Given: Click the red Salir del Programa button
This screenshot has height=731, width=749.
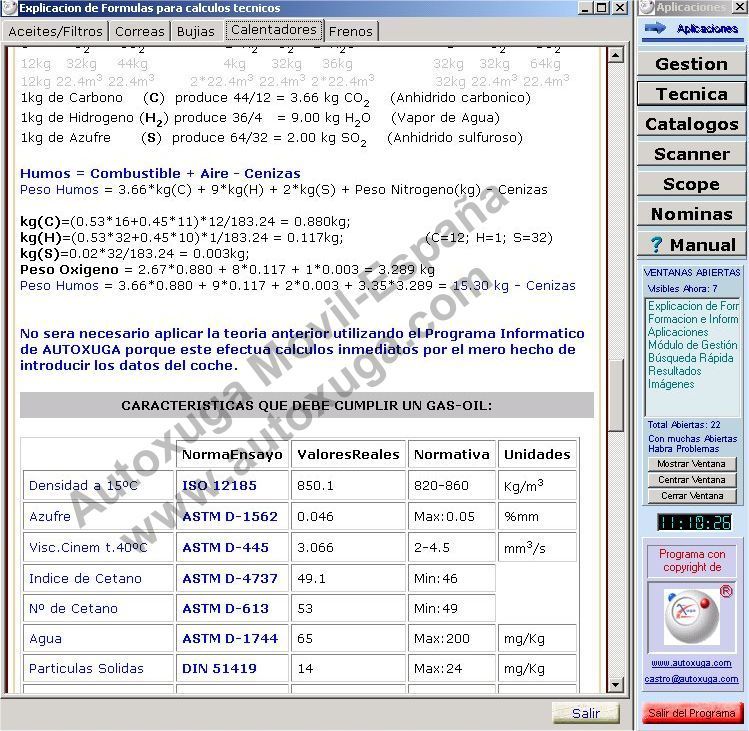Looking at the screenshot, I should [691, 713].
